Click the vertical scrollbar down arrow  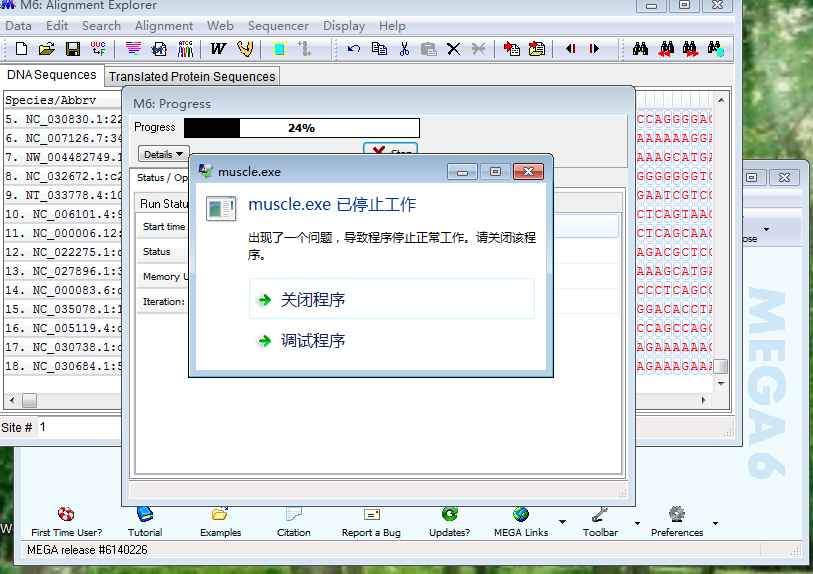(x=721, y=384)
